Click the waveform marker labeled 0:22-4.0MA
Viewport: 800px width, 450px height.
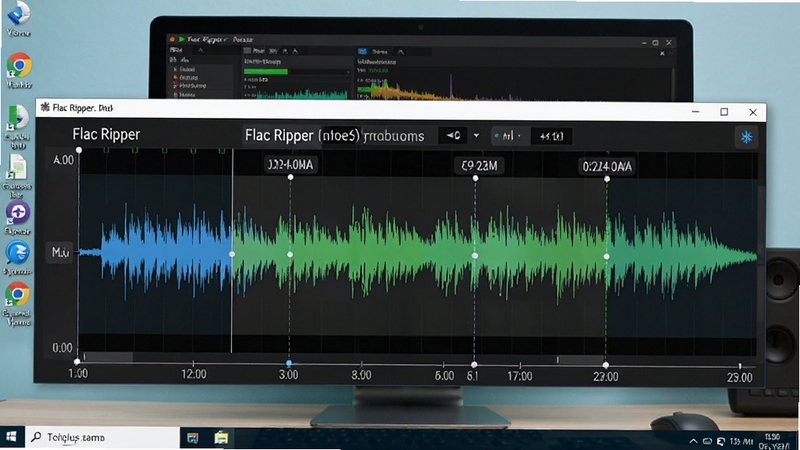[290, 165]
